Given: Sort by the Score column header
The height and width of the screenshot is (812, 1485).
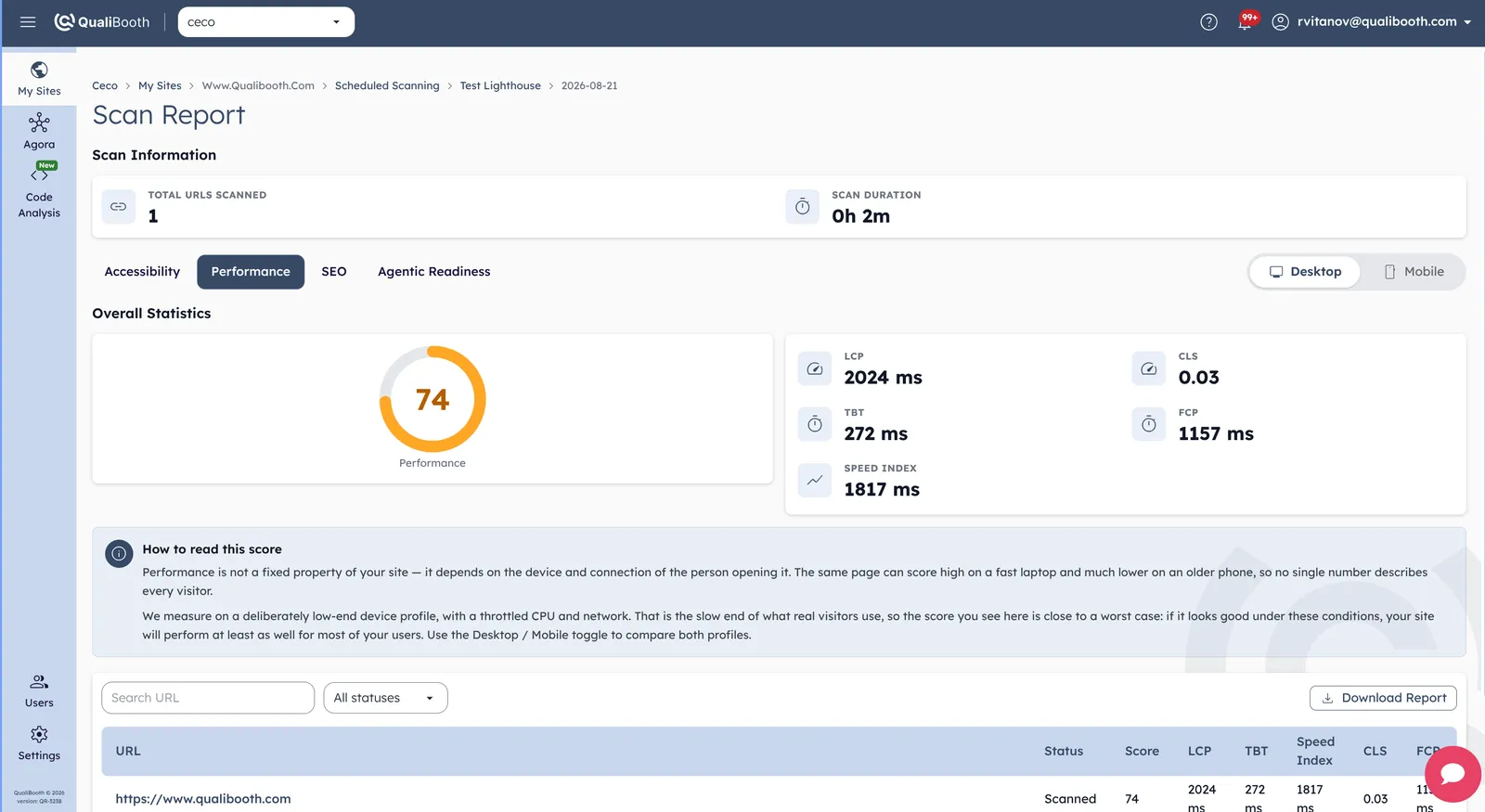Looking at the screenshot, I should point(1142,751).
